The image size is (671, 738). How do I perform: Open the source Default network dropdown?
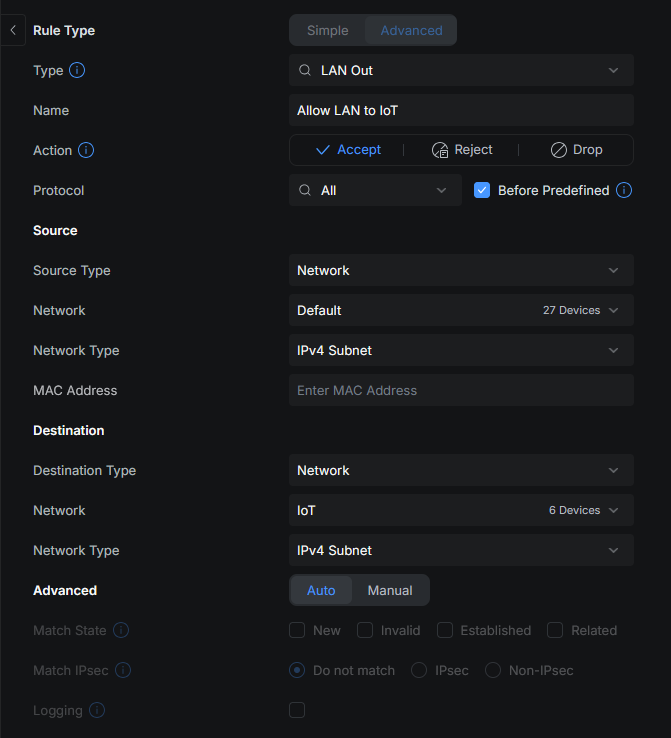tap(461, 310)
